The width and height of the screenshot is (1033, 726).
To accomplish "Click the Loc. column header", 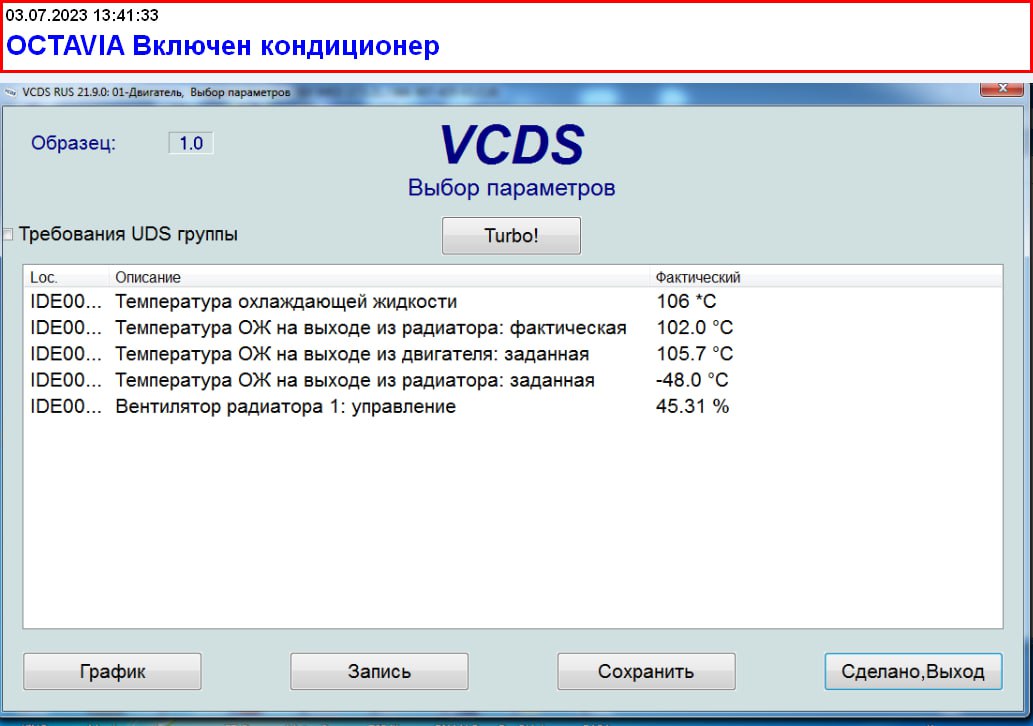I will pyautogui.click(x=66, y=277).
